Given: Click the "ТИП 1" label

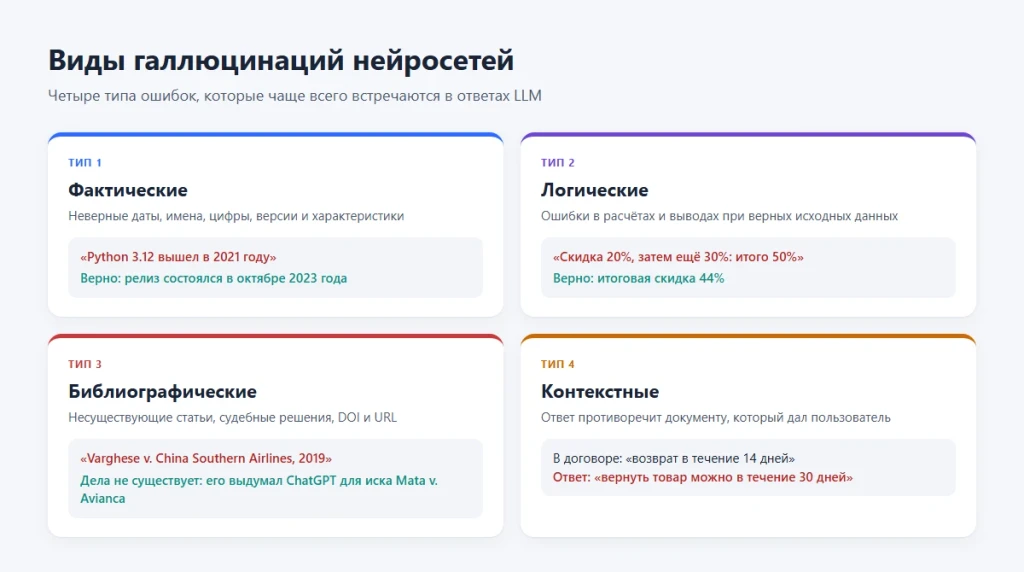Looking at the screenshot, I should coord(85,163).
